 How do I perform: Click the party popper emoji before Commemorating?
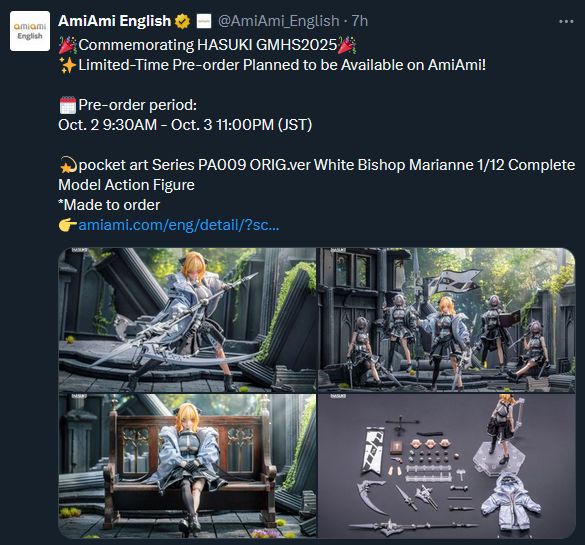pyautogui.click(x=68, y=45)
